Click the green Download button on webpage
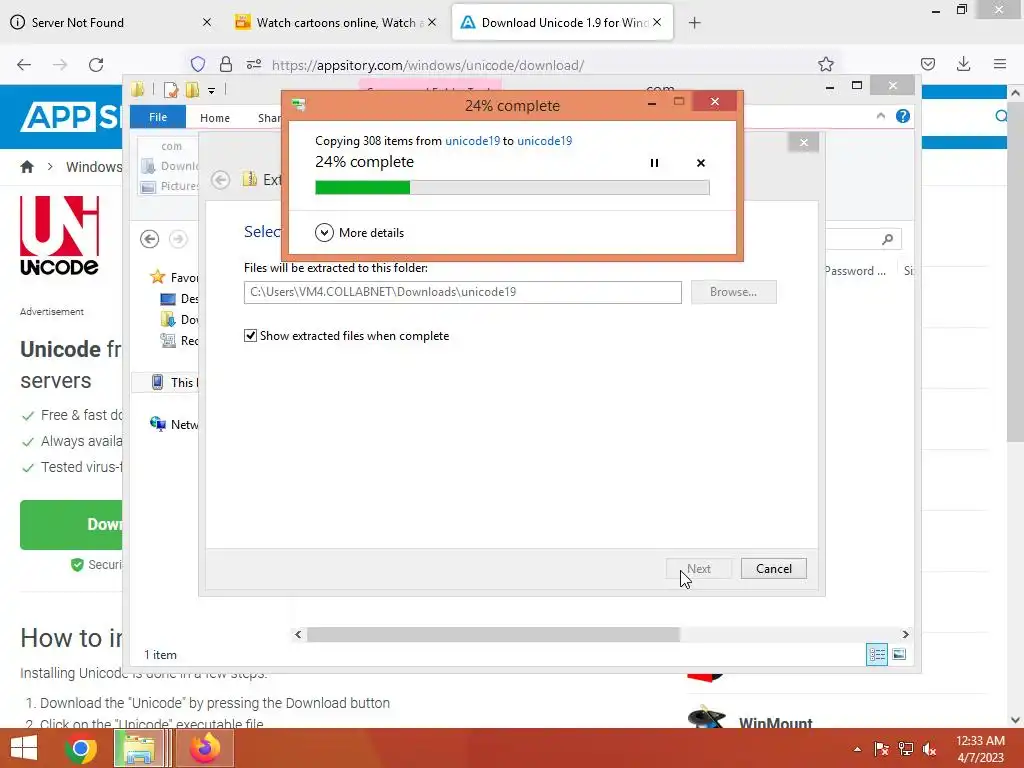This screenshot has width=1024, height=768. (71, 525)
